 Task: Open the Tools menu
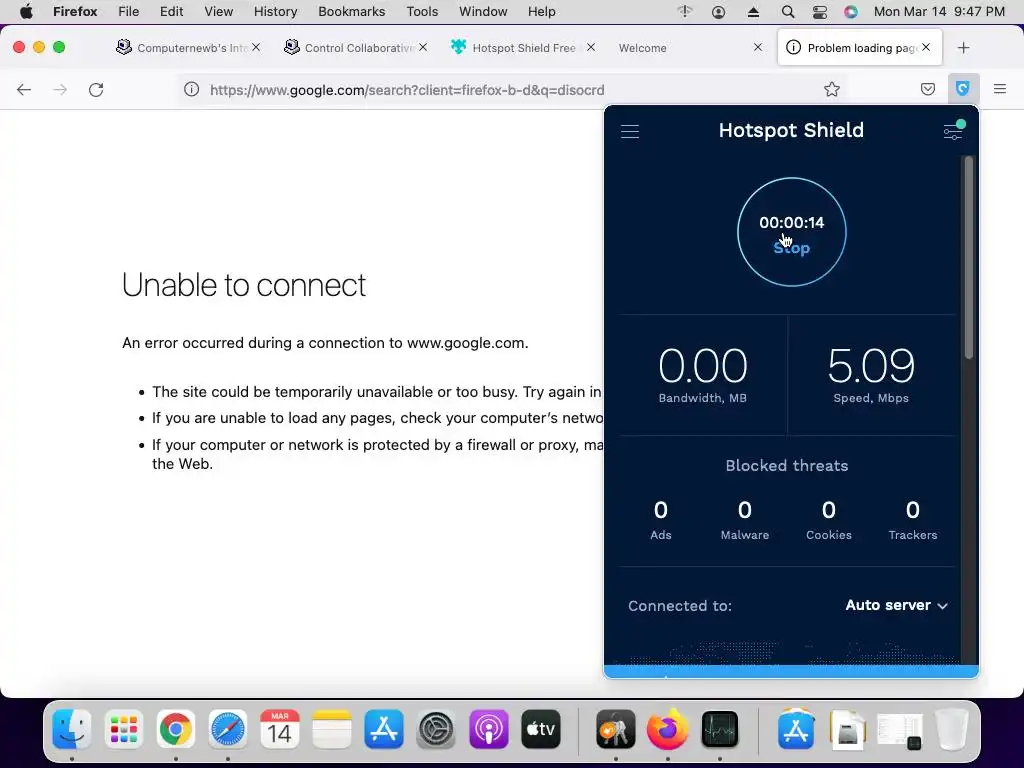coord(422,12)
